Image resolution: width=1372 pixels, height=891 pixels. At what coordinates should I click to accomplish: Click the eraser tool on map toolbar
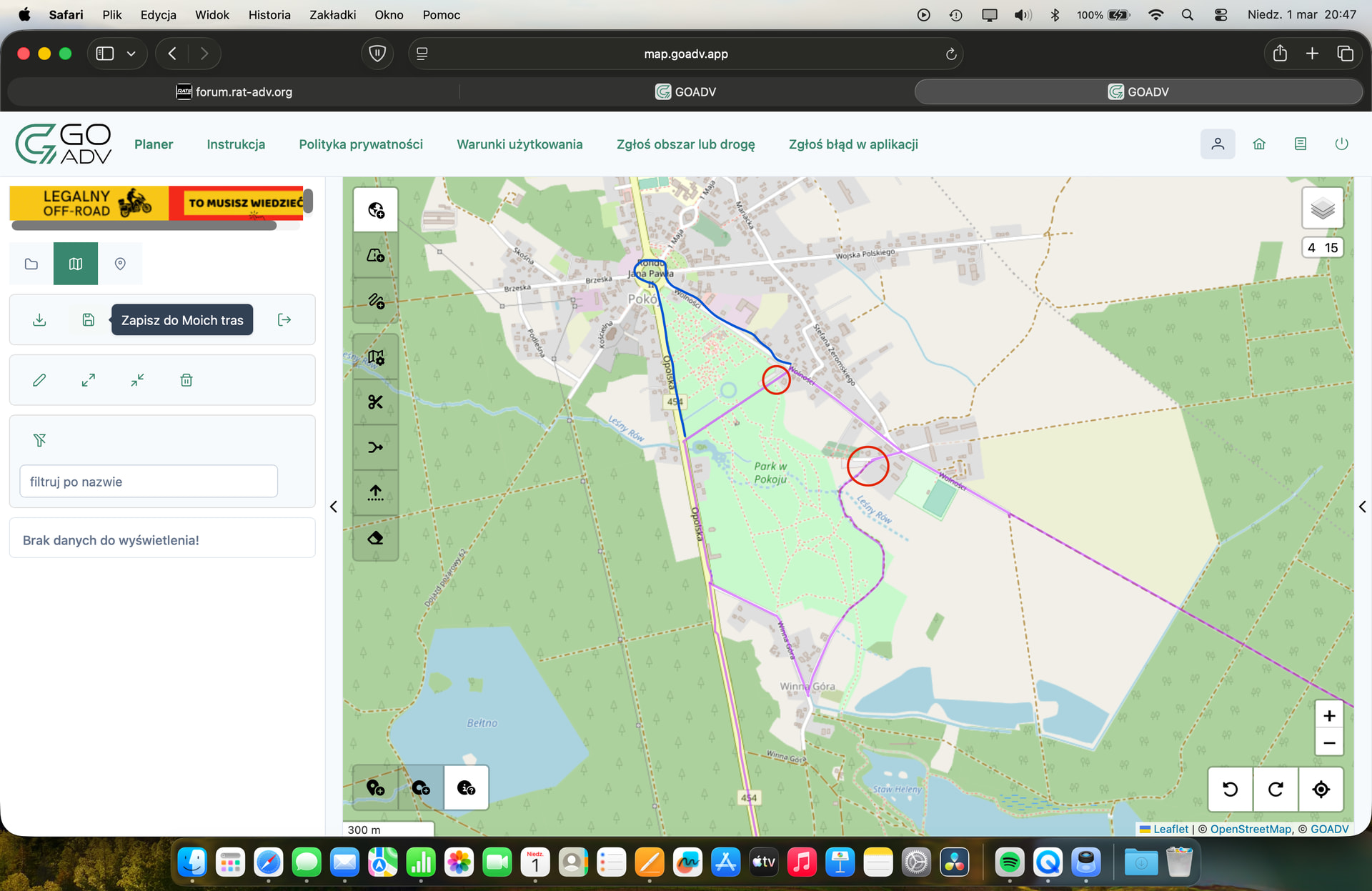(375, 538)
